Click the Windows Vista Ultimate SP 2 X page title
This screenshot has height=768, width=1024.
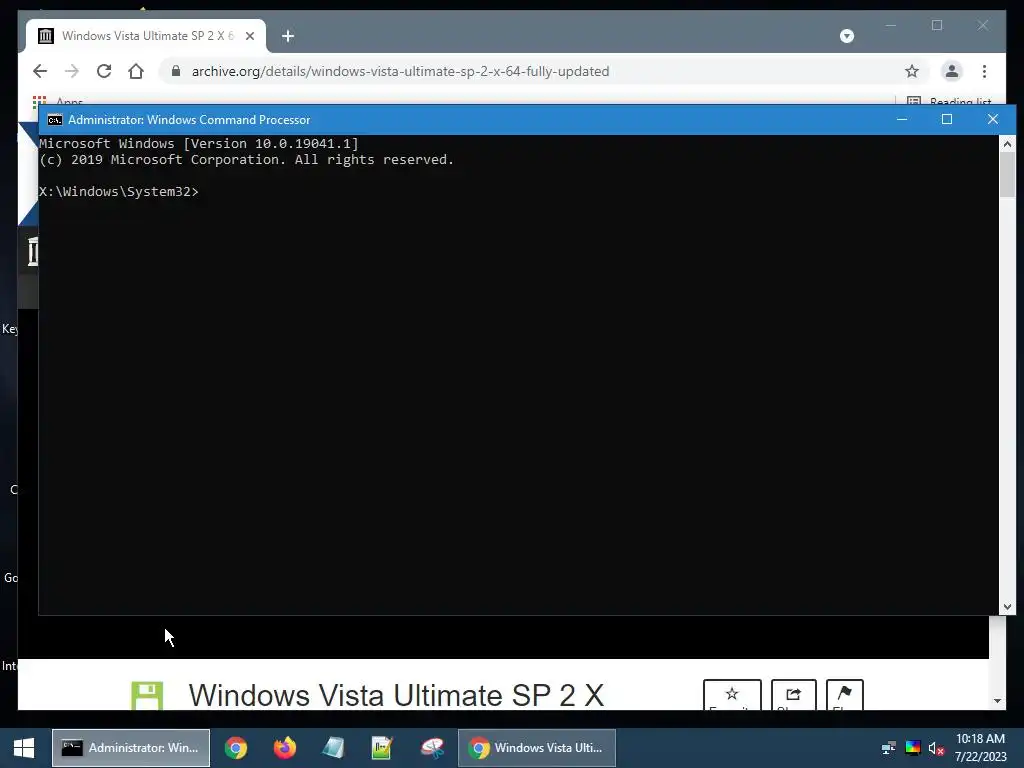[396, 695]
